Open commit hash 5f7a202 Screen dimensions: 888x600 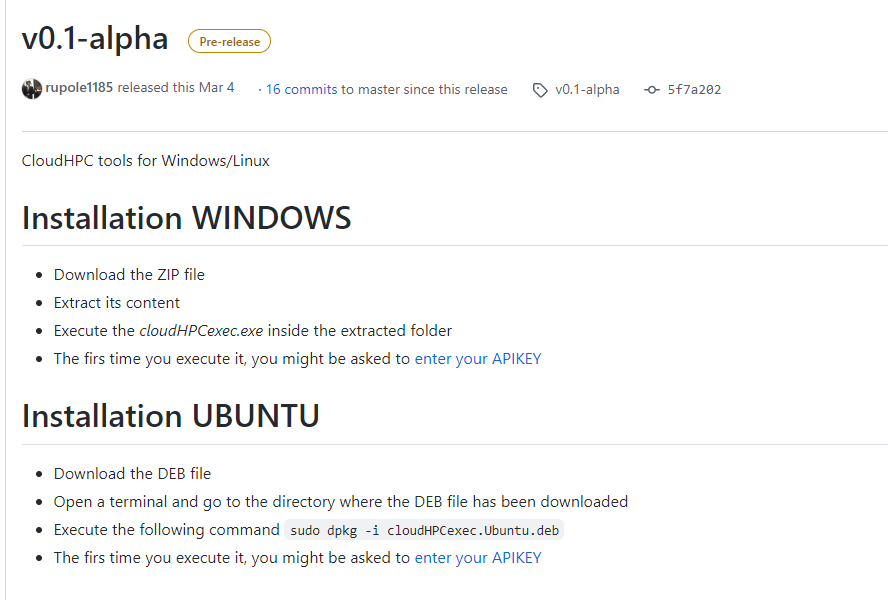(694, 90)
